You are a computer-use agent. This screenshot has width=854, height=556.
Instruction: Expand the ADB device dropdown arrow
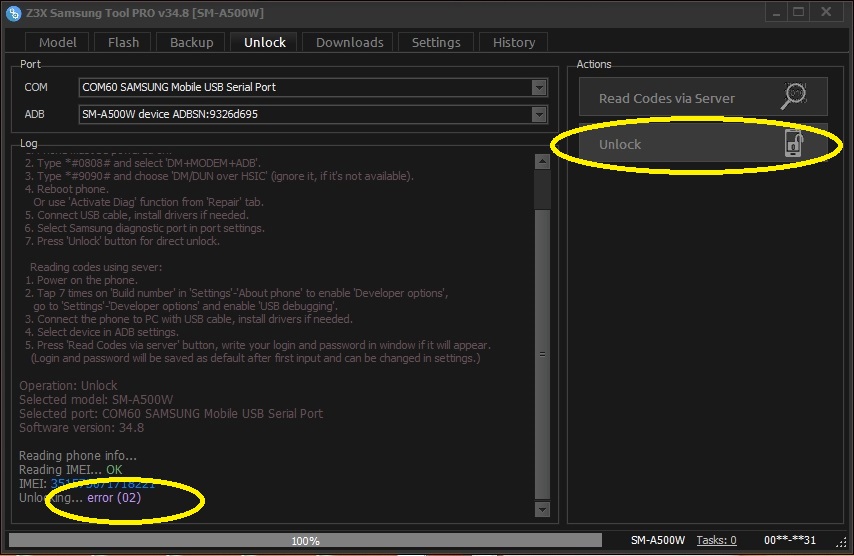539,114
